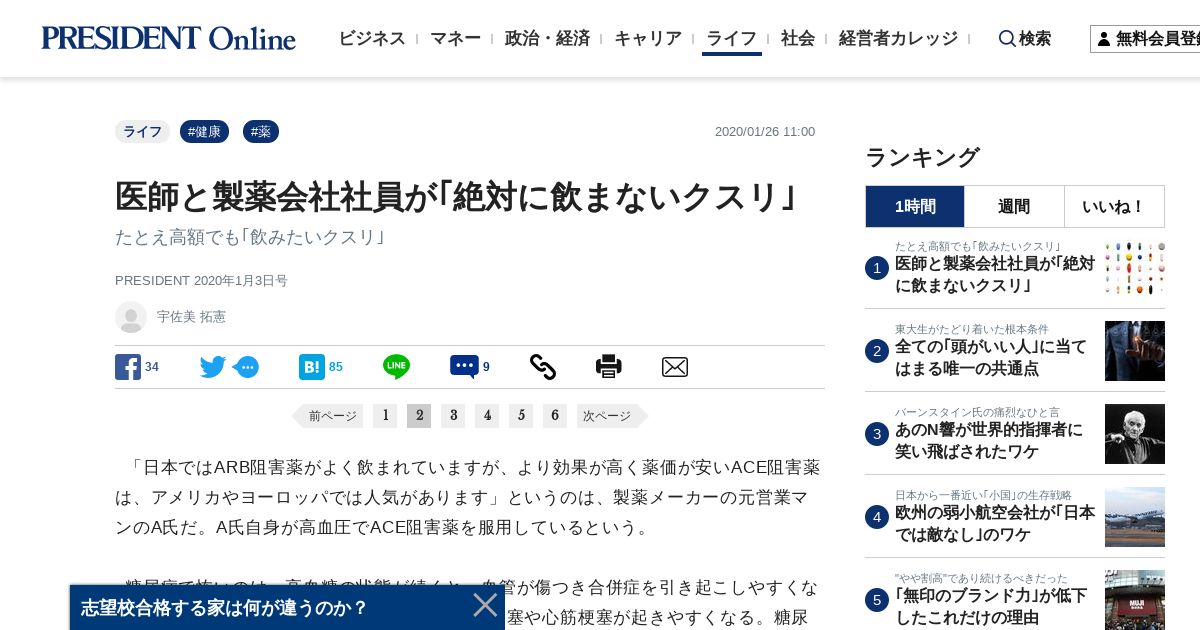Image resolution: width=1200 pixels, height=630 pixels.
Task: Click Facebook share count 34
Action: tap(152, 367)
